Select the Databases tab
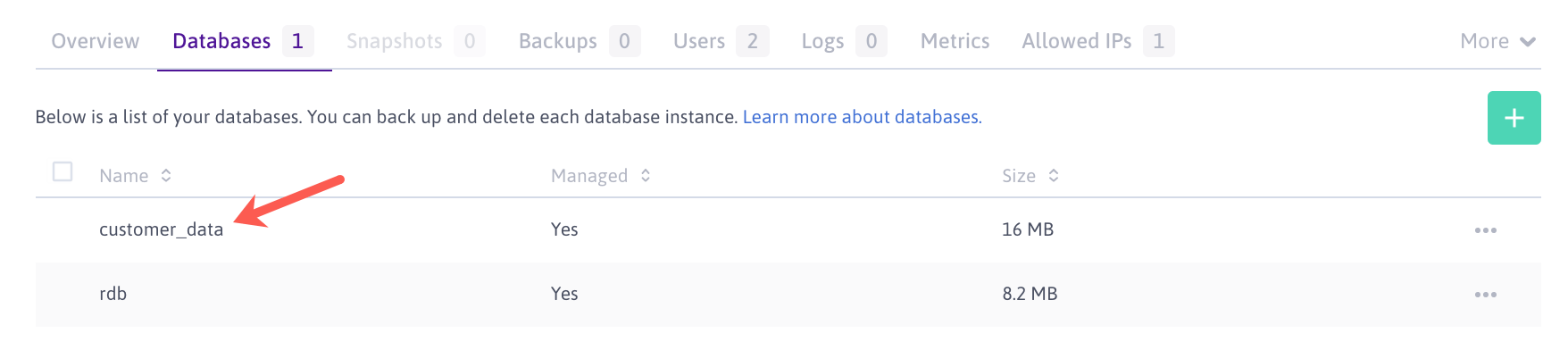The width and height of the screenshot is (1568, 350). [x=243, y=41]
